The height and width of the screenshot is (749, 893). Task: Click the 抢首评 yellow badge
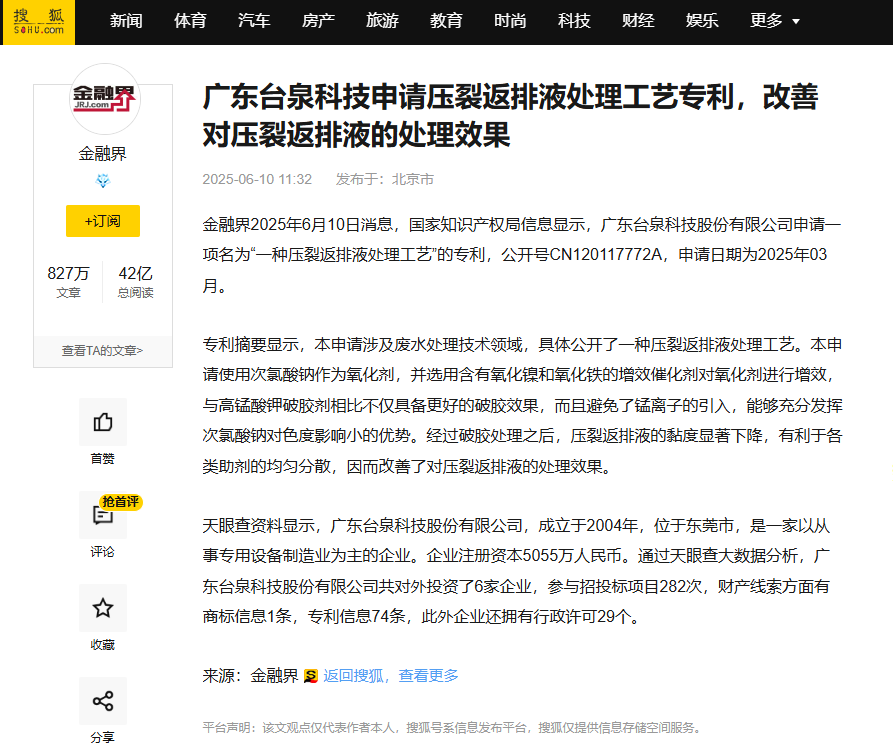(120, 502)
